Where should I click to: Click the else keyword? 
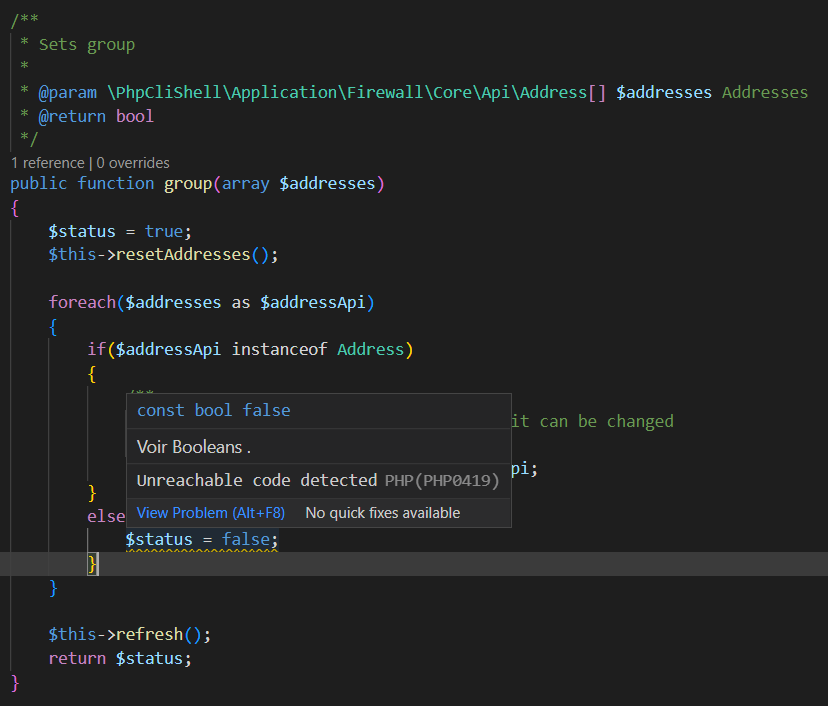(x=106, y=516)
